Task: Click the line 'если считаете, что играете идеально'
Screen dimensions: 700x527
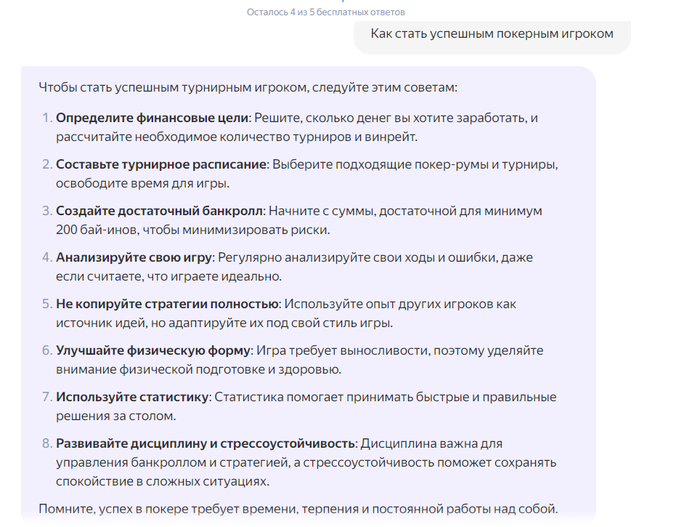Action: click(169, 276)
